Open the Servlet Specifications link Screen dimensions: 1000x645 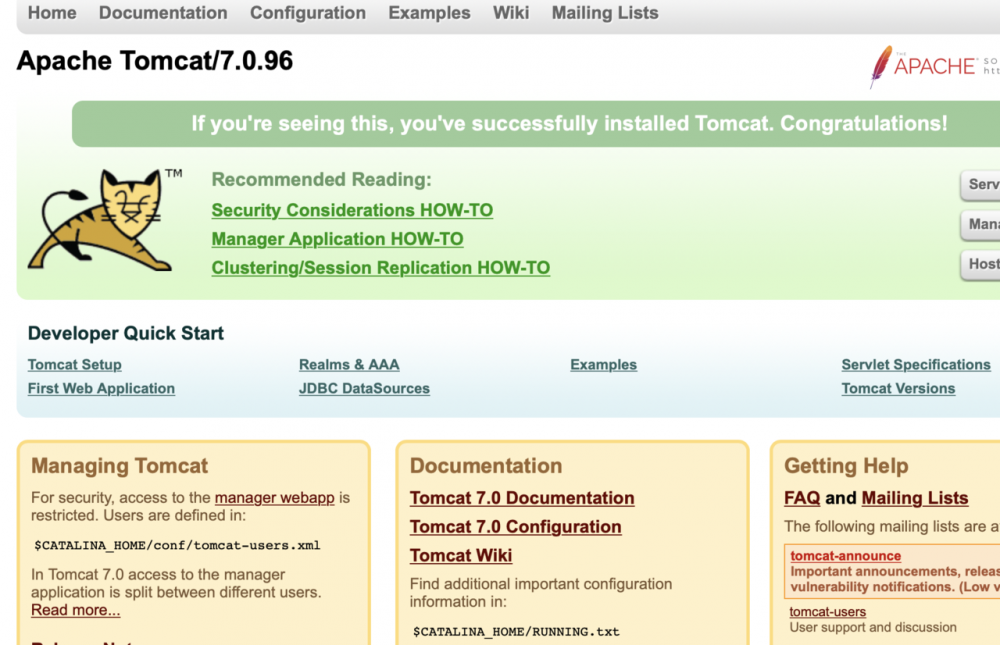coord(916,364)
